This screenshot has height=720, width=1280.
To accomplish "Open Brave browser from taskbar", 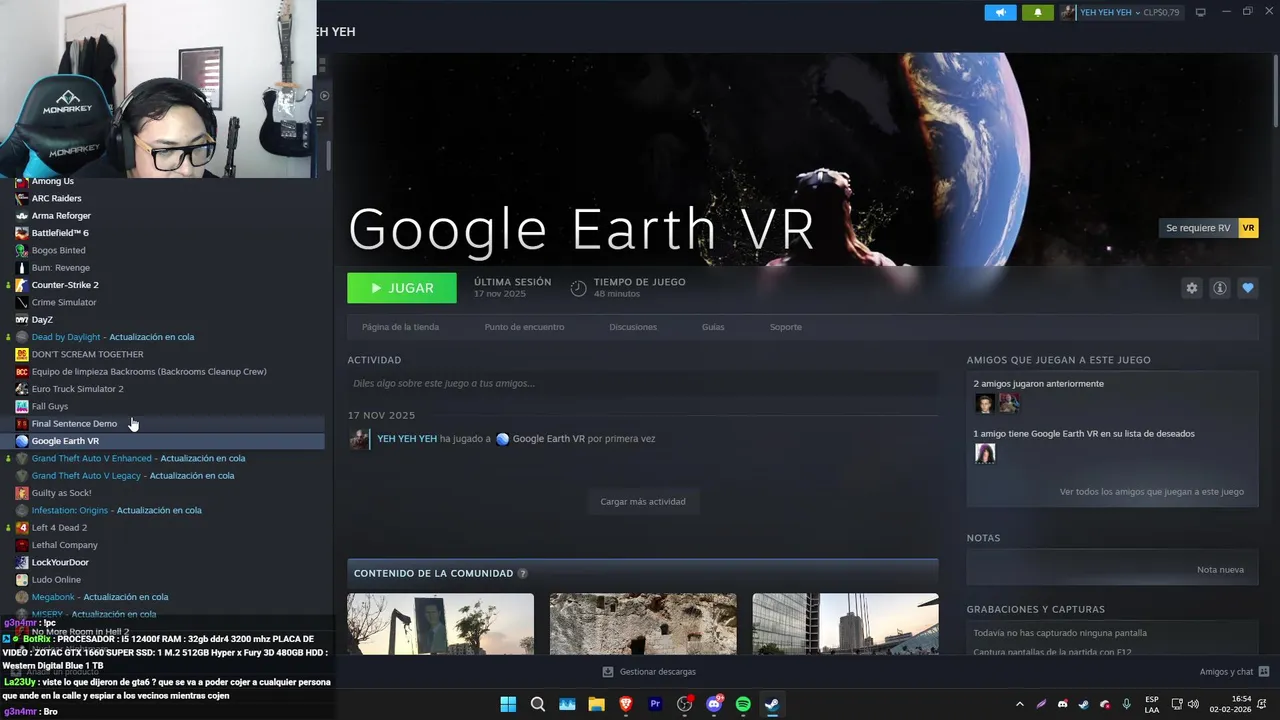I will point(626,704).
